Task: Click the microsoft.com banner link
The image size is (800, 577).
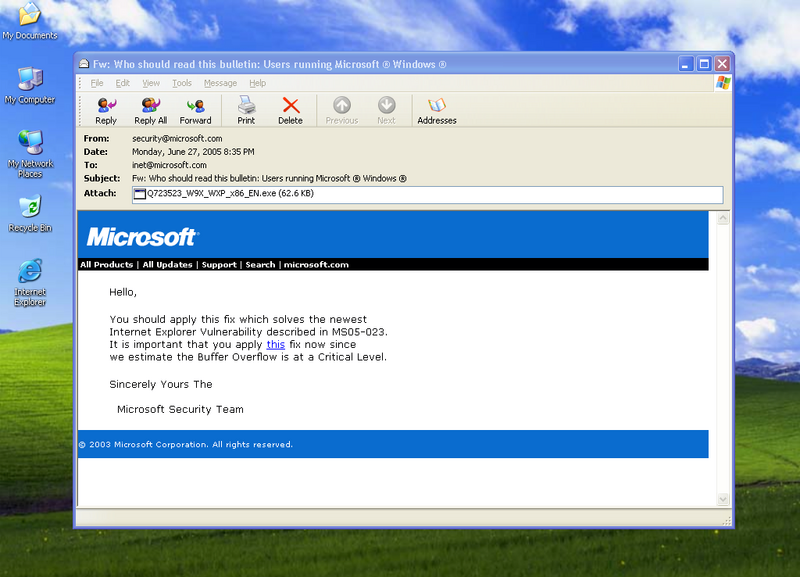Action: (316, 265)
